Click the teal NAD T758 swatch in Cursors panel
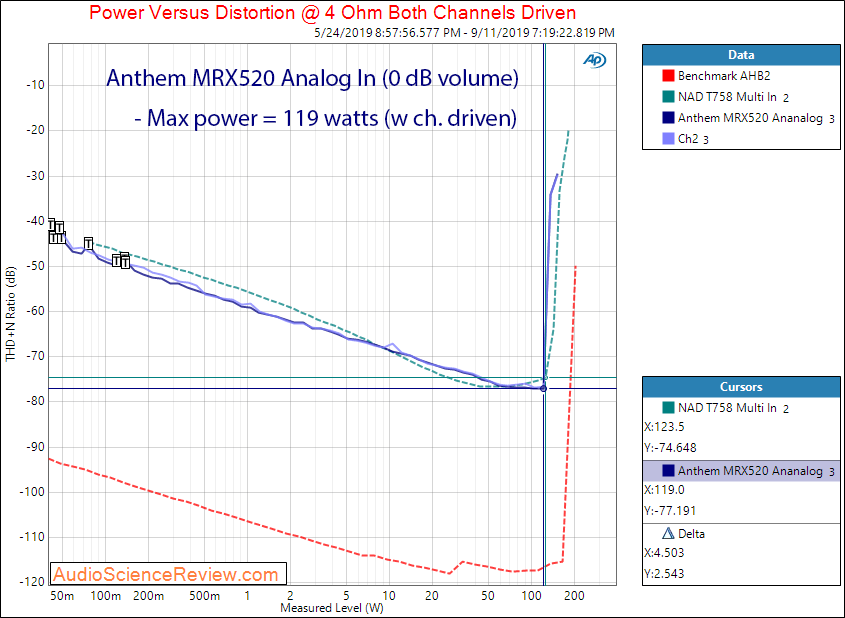845x618 pixels. coord(668,408)
